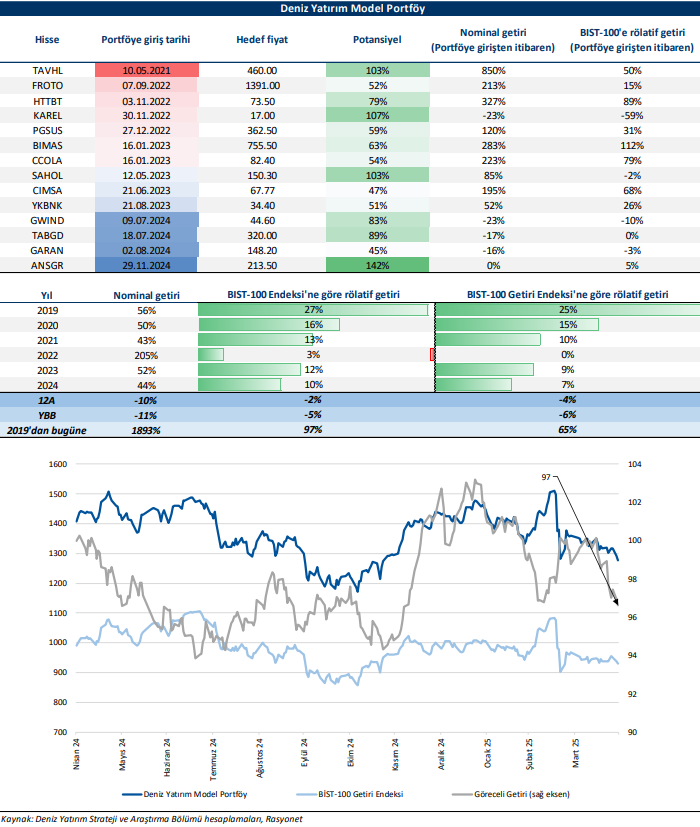
Task: Click the red 10.05.2021 entry date cell
Action: (147, 71)
